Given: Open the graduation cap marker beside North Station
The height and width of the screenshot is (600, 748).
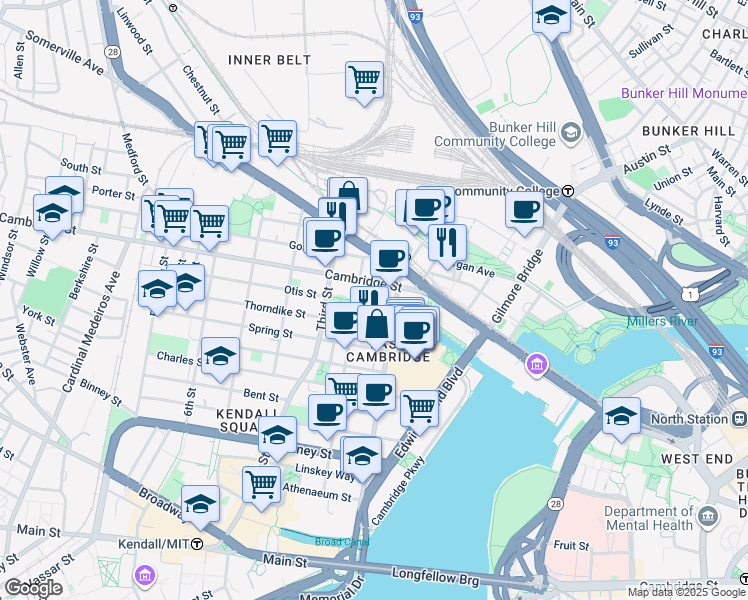Looking at the screenshot, I should (x=621, y=415).
